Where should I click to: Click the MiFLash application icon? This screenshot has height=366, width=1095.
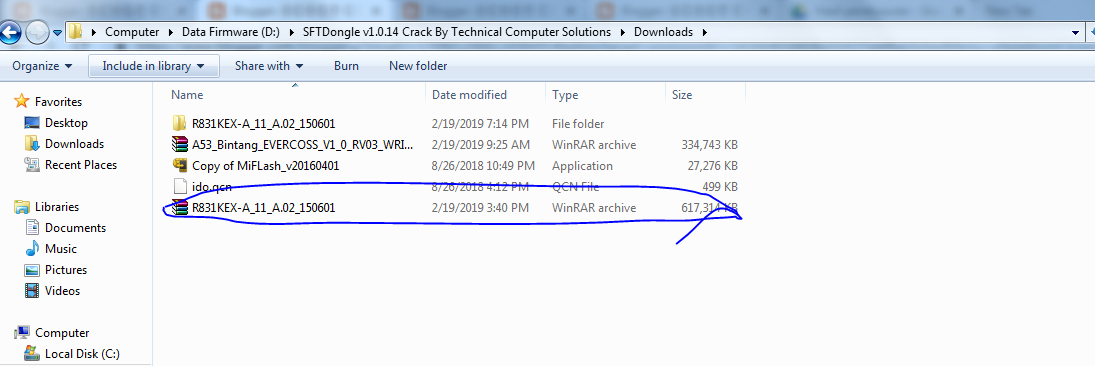[180, 166]
